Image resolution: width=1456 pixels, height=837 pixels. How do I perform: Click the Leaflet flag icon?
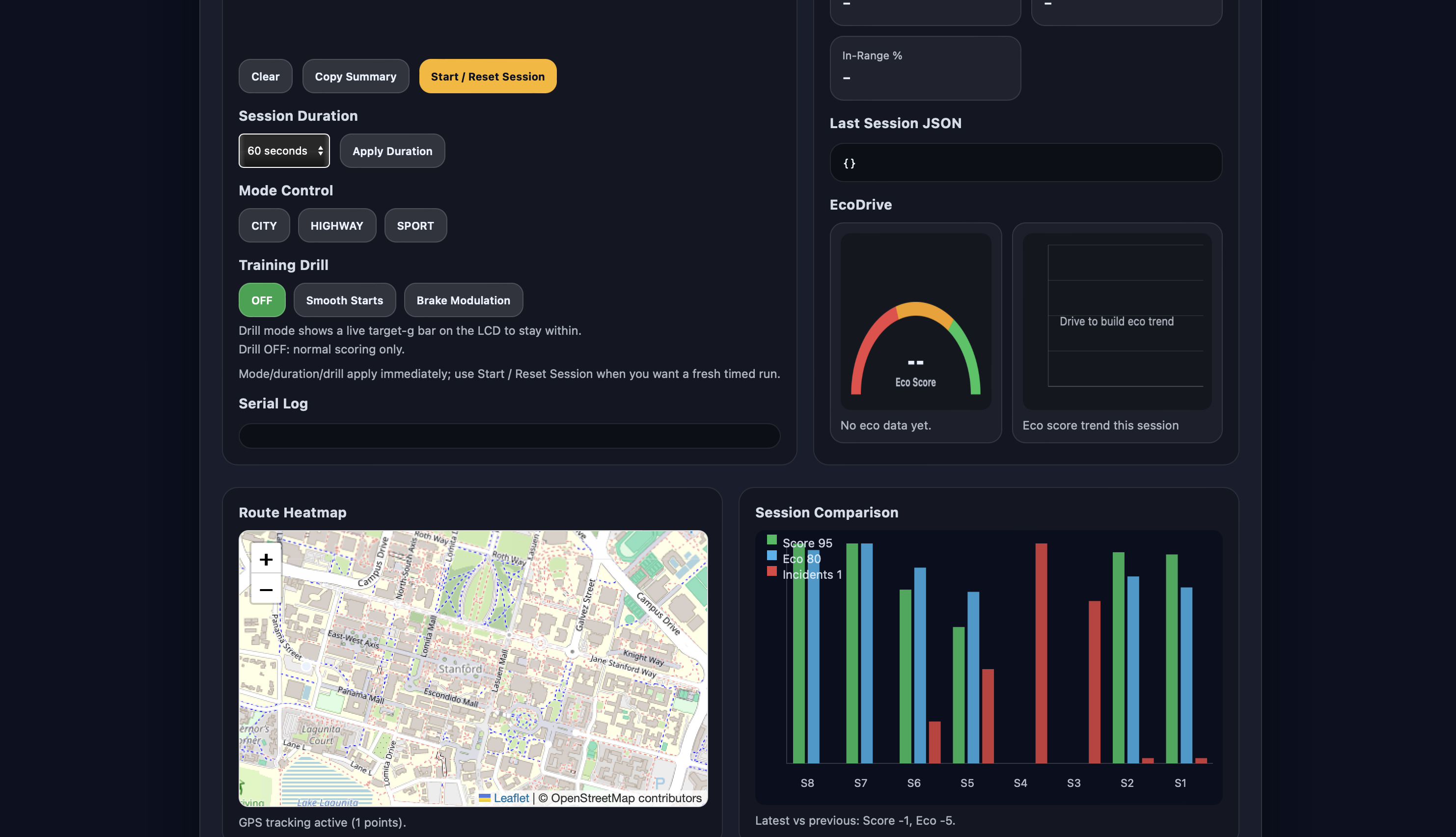click(x=484, y=798)
